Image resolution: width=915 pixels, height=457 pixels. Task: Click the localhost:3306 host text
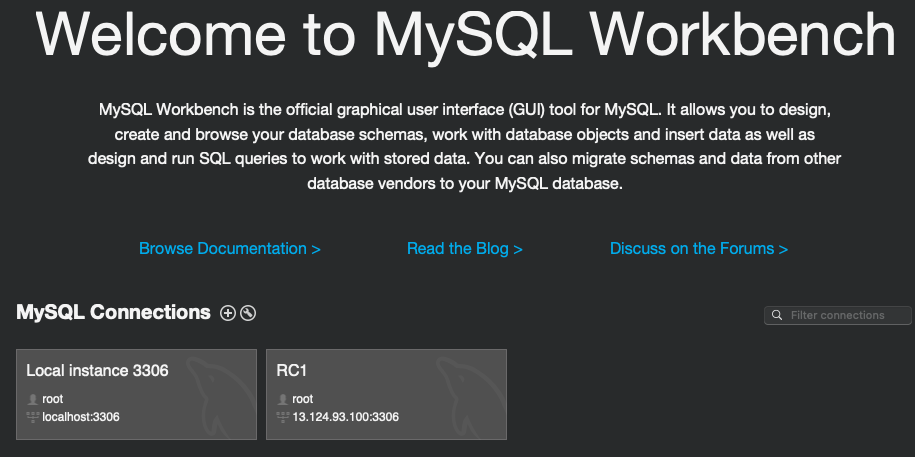click(81, 417)
